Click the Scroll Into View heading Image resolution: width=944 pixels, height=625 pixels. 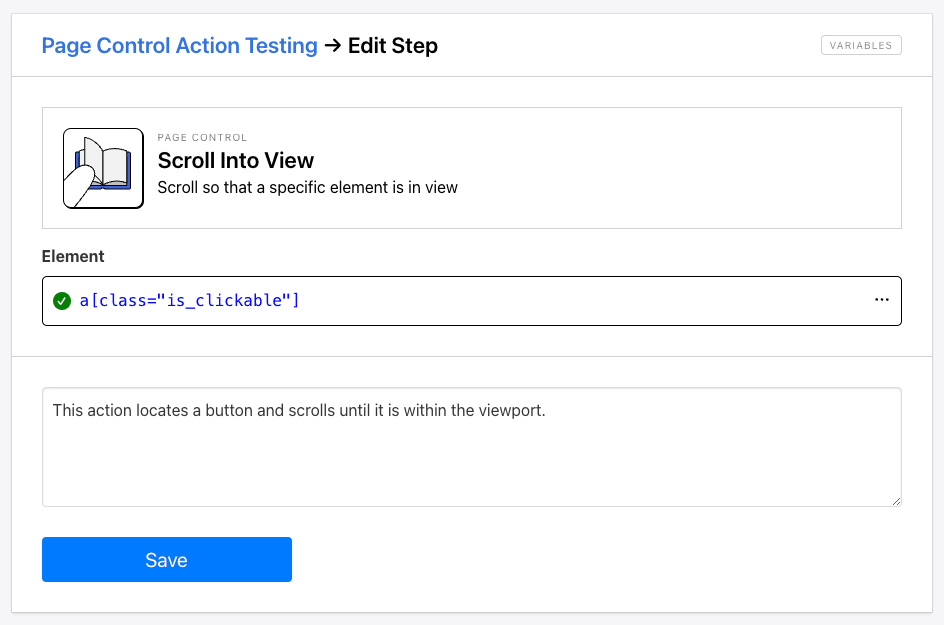(235, 161)
